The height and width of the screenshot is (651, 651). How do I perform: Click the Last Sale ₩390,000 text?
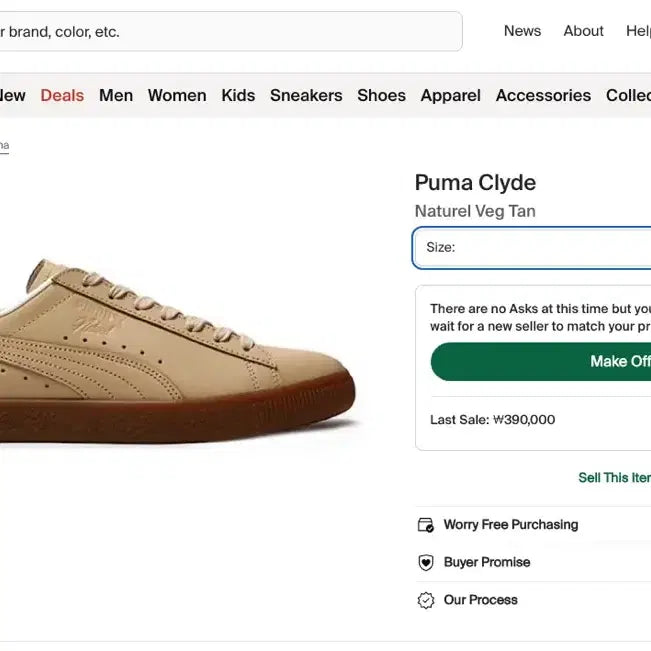[492, 420]
